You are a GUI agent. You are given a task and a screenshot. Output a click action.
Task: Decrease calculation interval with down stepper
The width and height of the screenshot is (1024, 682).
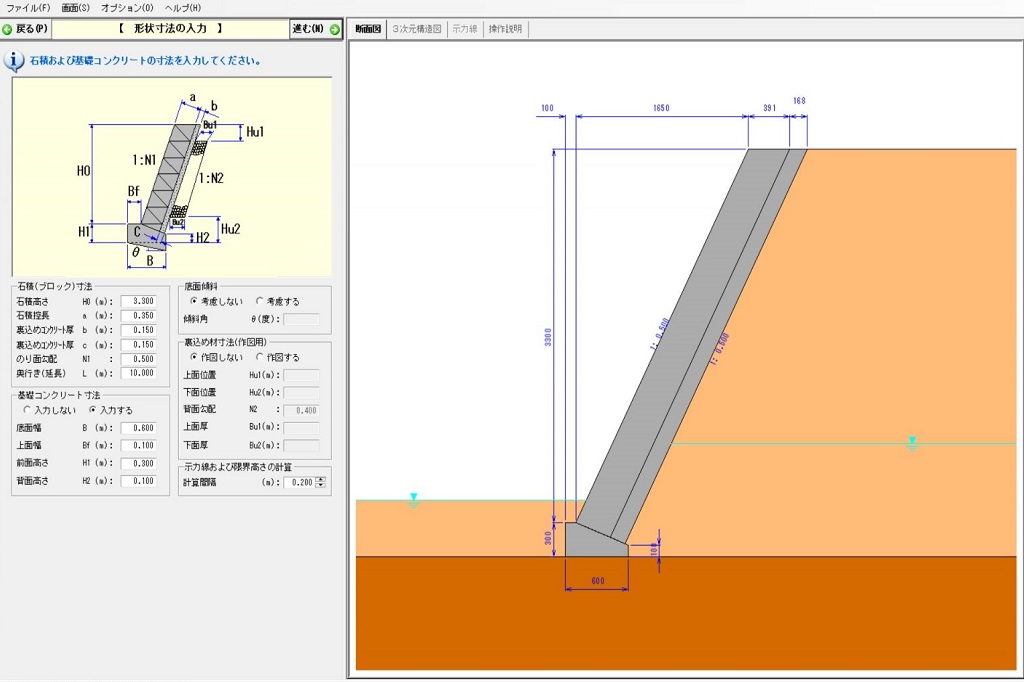pyautogui.click(x=320, y=486)
